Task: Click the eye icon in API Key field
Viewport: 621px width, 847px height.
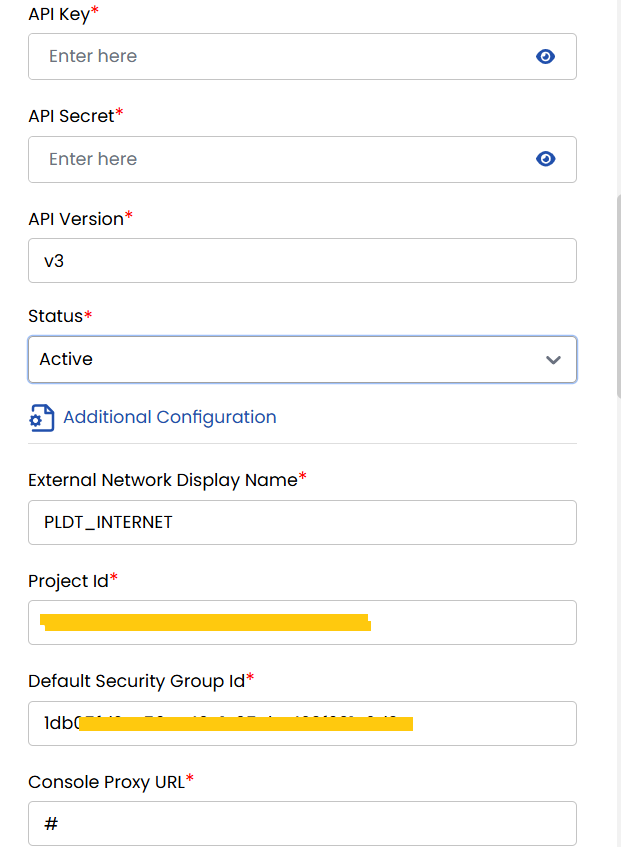Action: click(545, 56)
